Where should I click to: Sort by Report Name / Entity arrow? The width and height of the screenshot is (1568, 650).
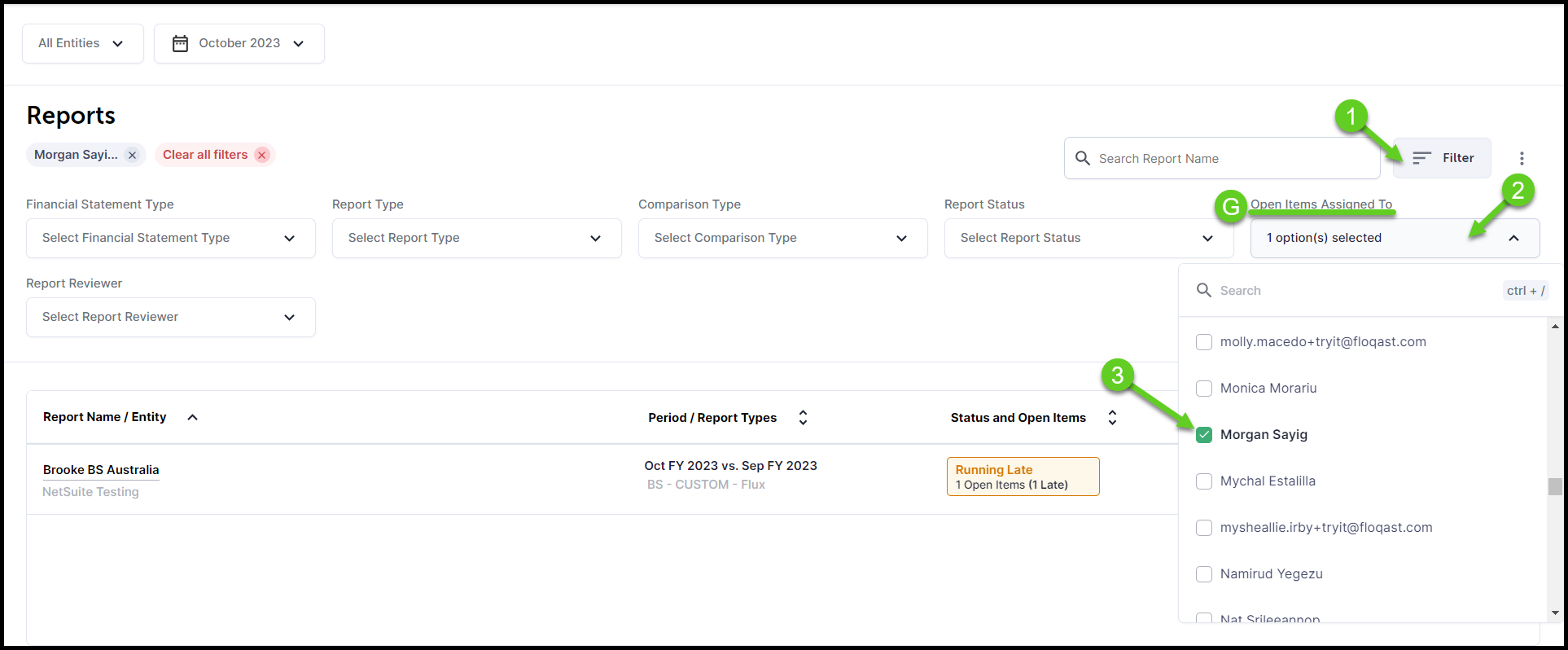pyautogui.click(x=193, y=417)
